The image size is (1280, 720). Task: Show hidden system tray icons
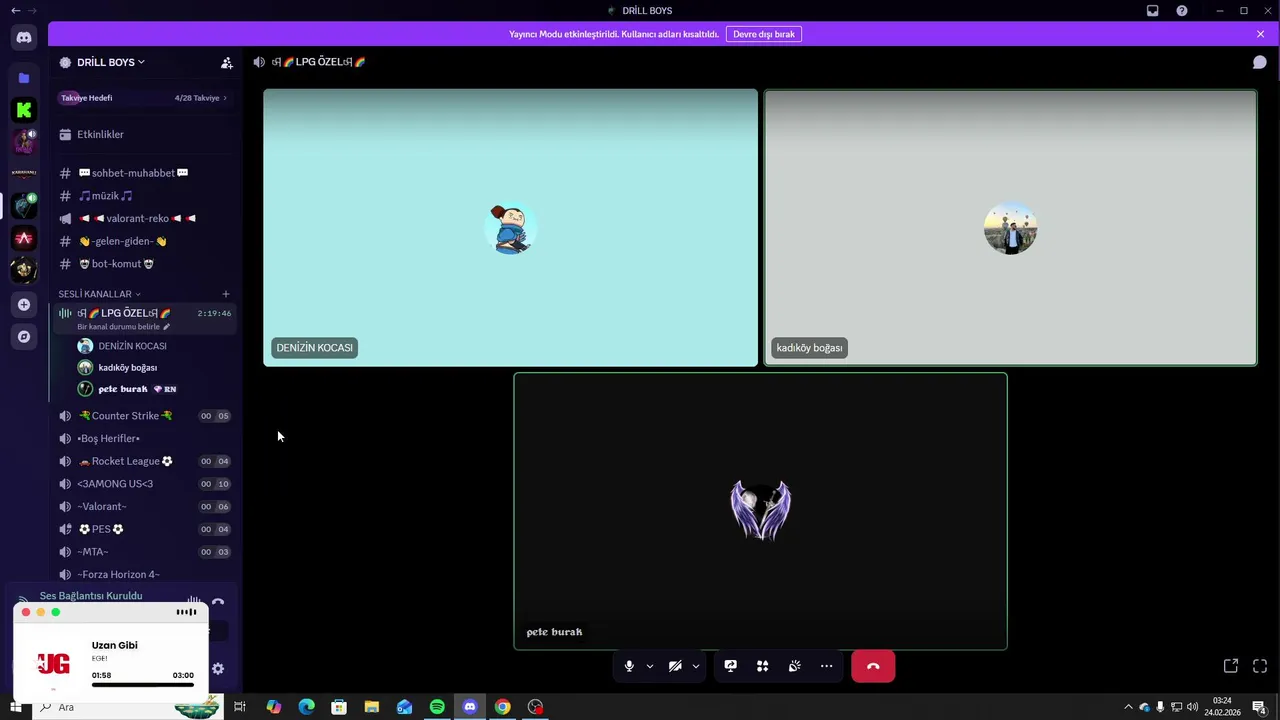click(x=1128, y=707)
